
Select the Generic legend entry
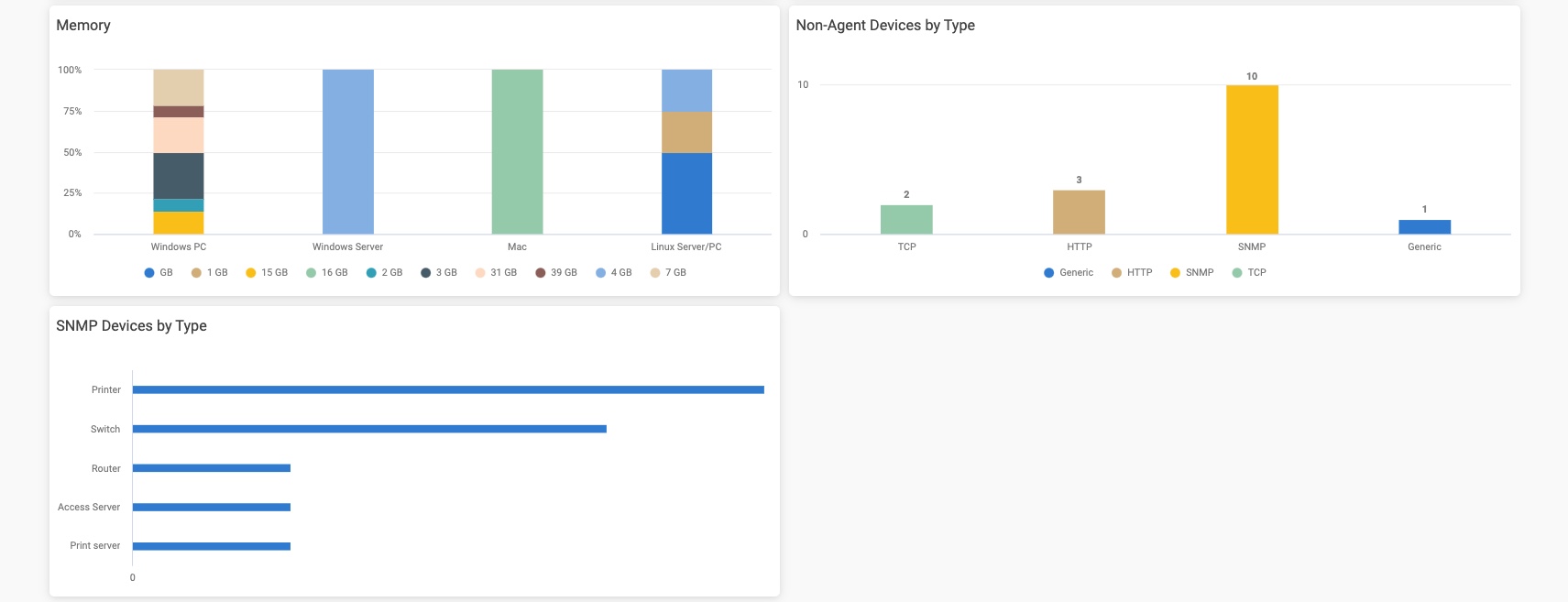(x=1069, y=272)
